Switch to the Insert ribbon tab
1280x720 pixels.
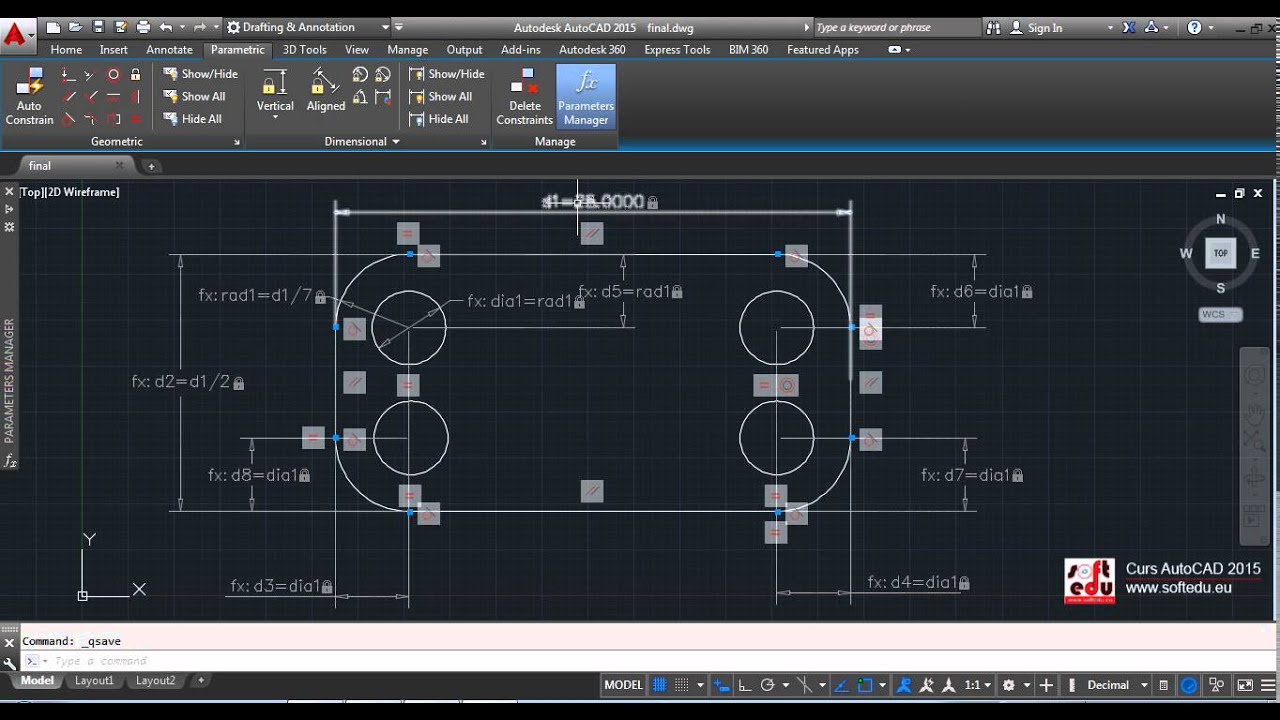[114, 49]
